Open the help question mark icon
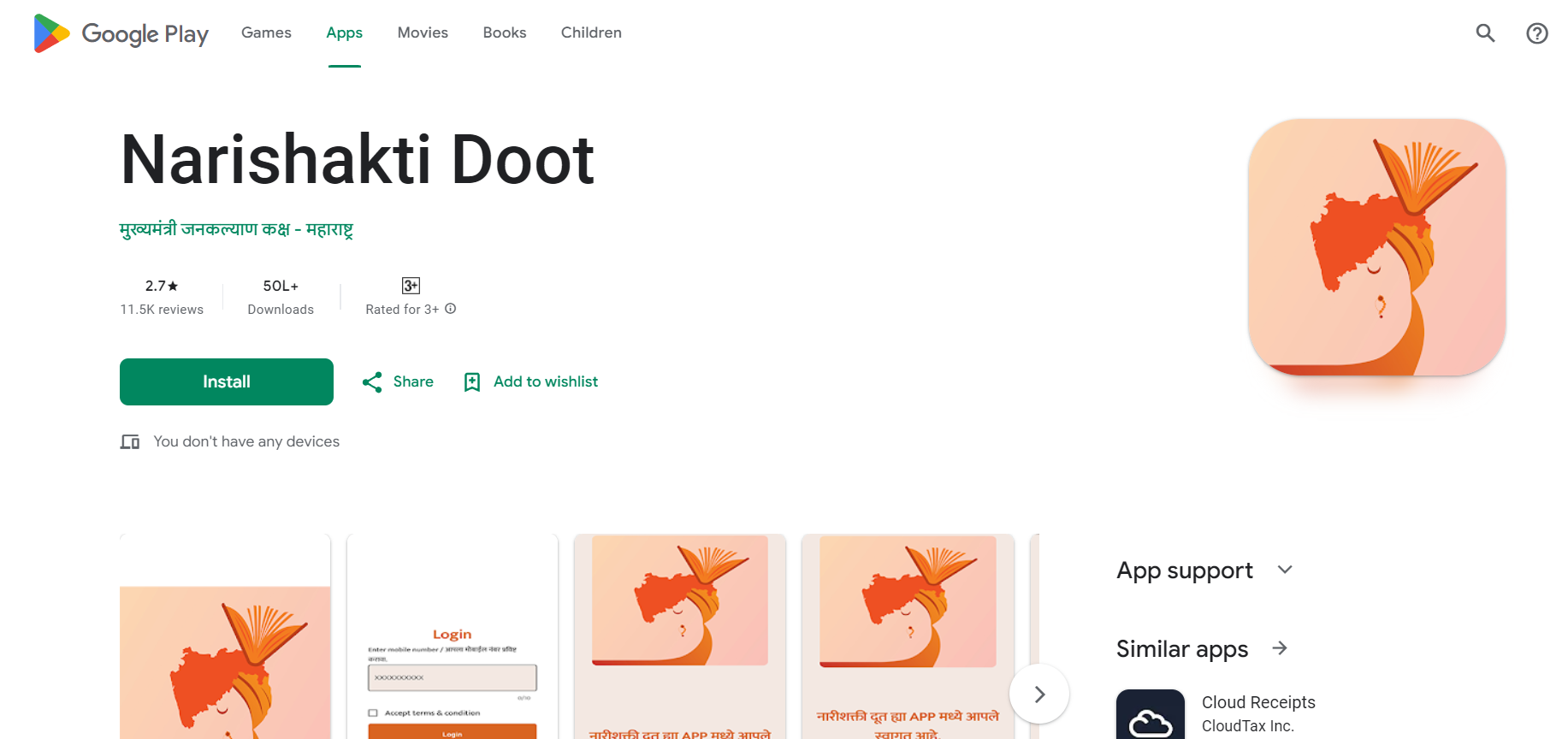 (x=1537, y=33)
